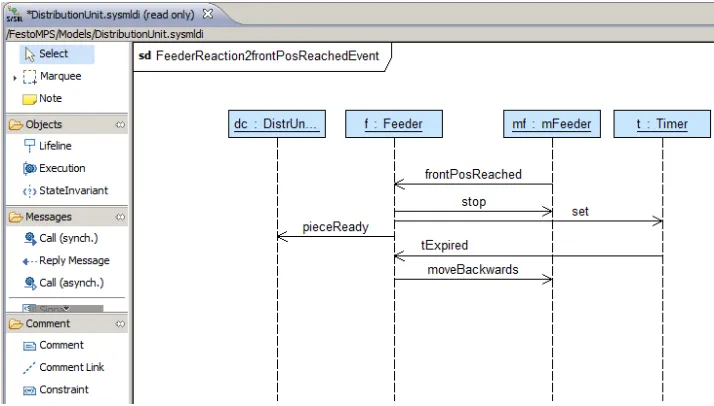Click the stop message label
The width and height of the screenshot is (714, 406).
click(x=474, y=202)
